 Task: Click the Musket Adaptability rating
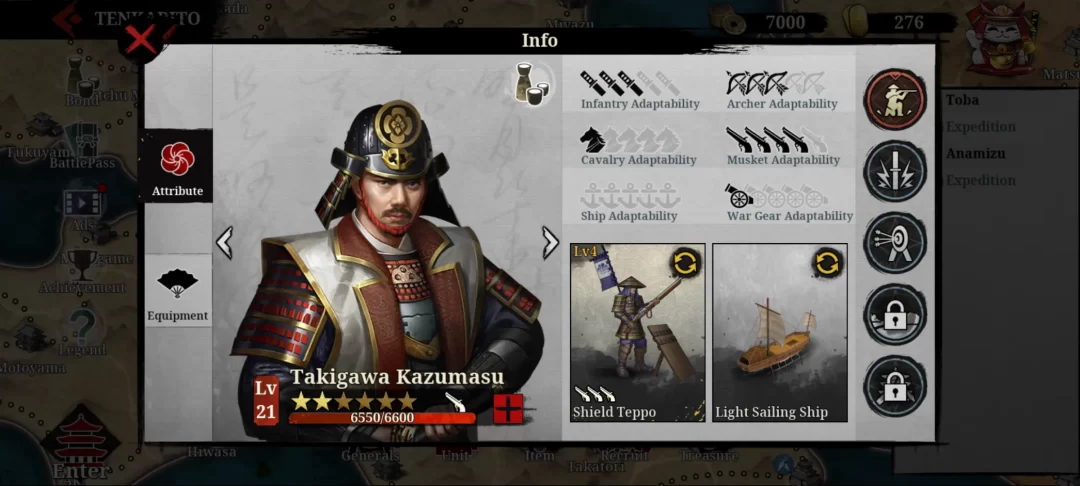point(776,140)
